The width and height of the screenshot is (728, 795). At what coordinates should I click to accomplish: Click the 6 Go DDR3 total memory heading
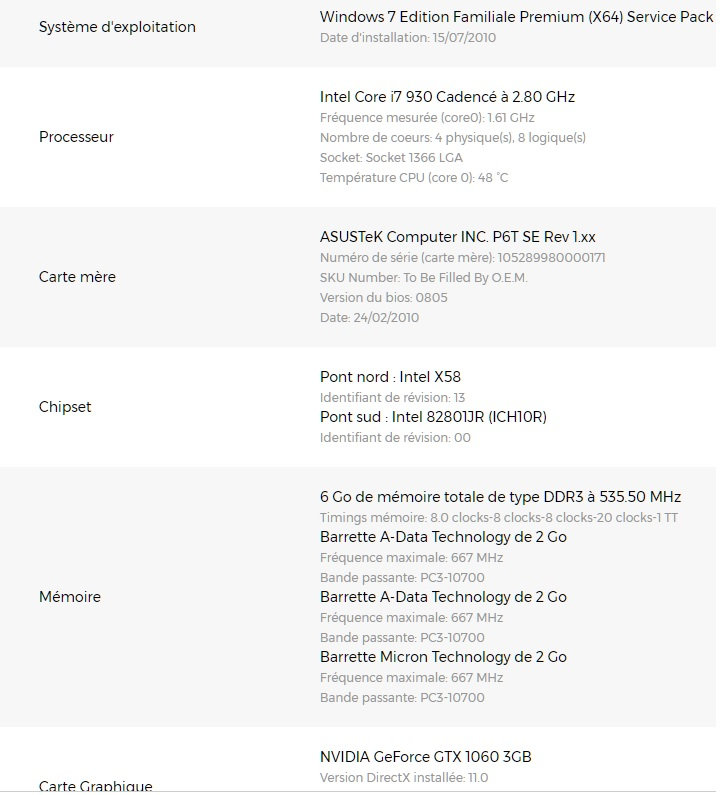(x=500, y=497)
